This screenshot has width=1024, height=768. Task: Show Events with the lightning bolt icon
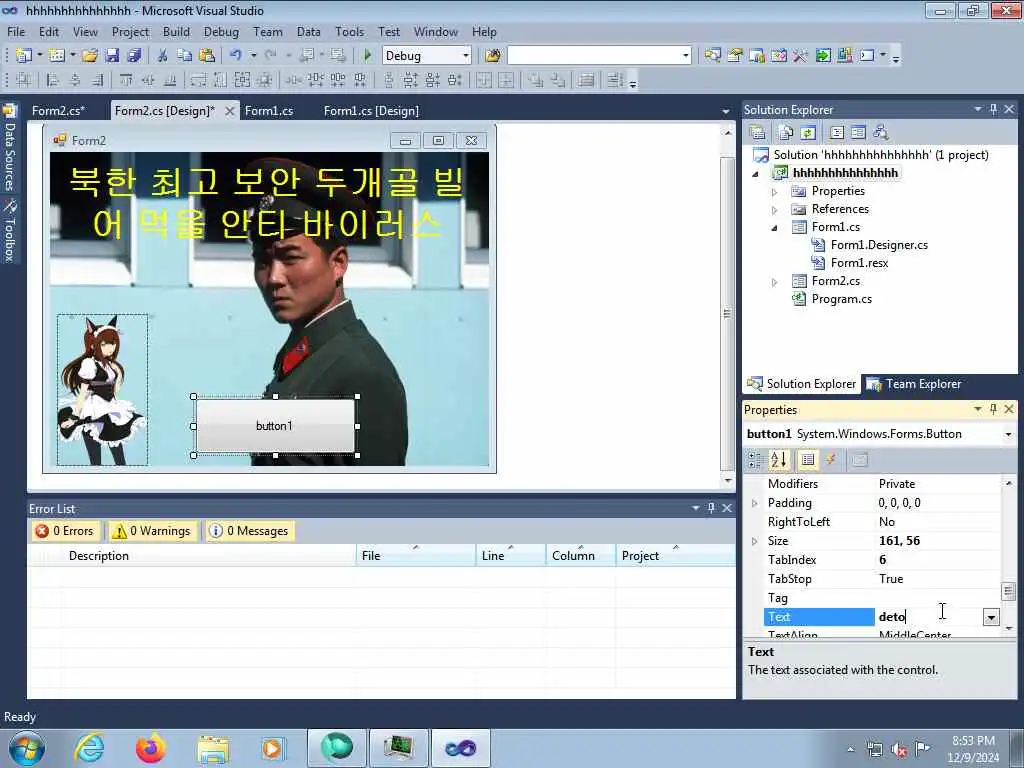tap(831, 460)
